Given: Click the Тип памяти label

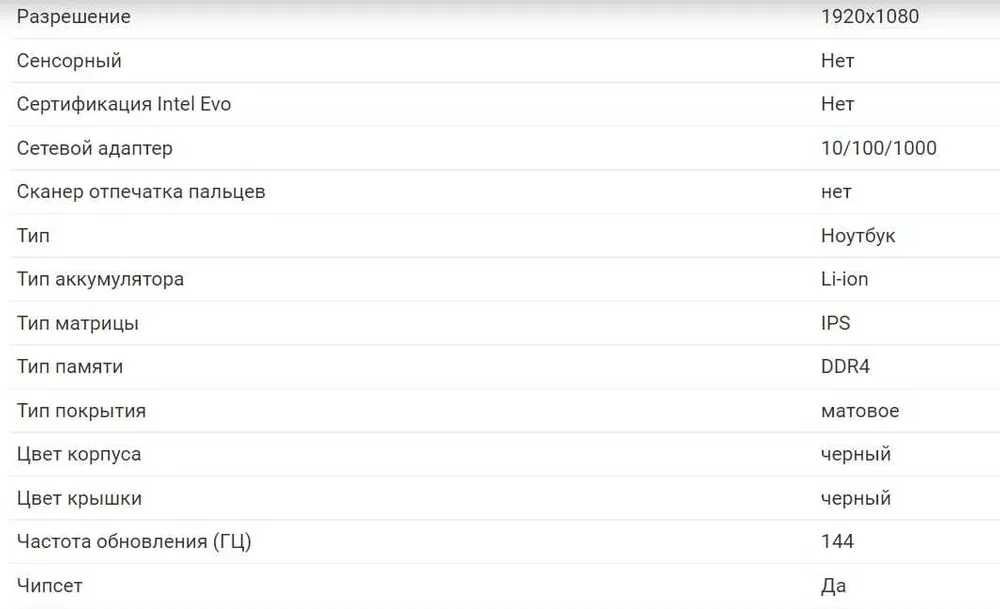Looking at the screenshot, I should [70, 367].
